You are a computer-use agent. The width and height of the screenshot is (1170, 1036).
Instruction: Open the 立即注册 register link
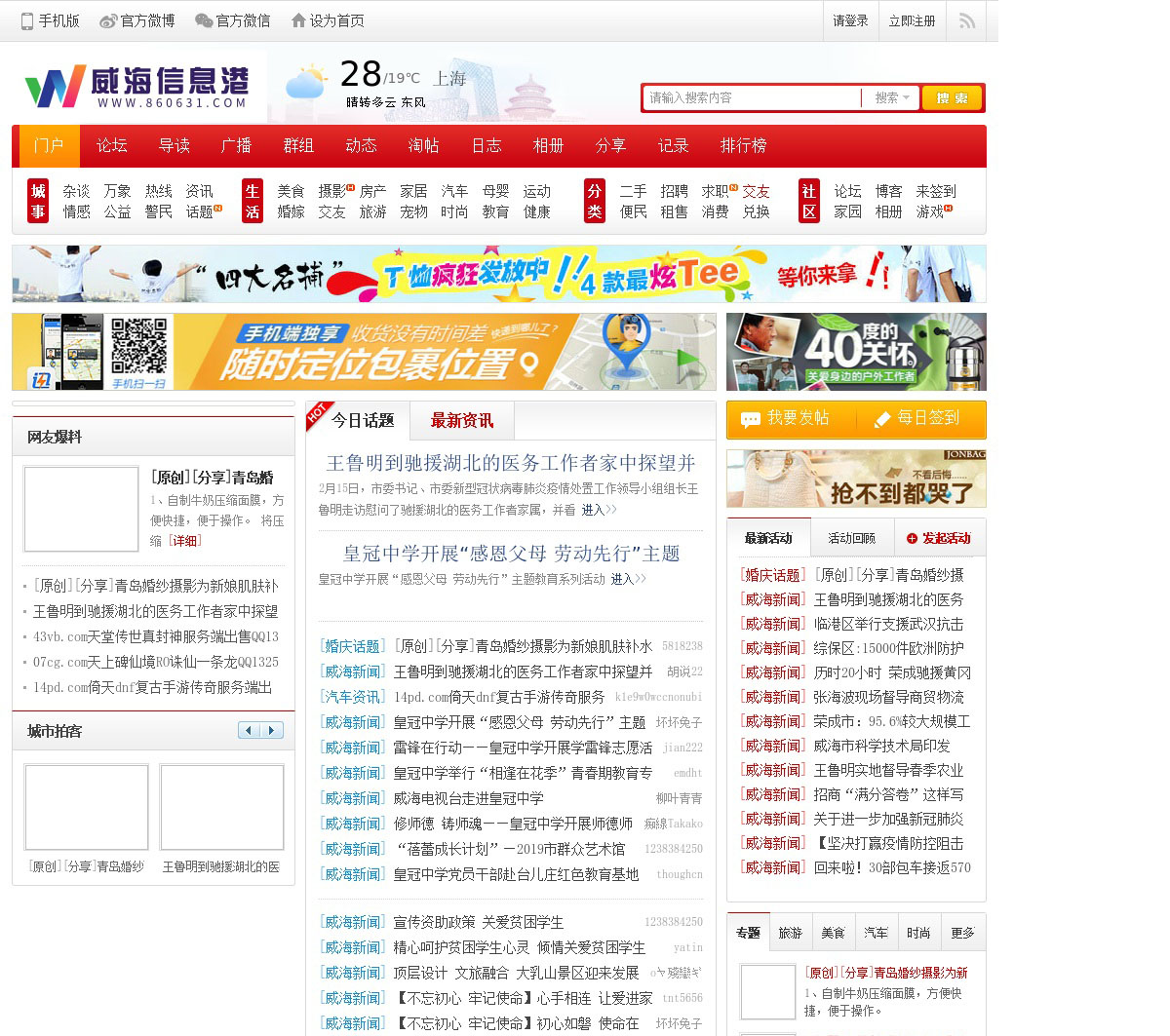click(x=912, y=20)
